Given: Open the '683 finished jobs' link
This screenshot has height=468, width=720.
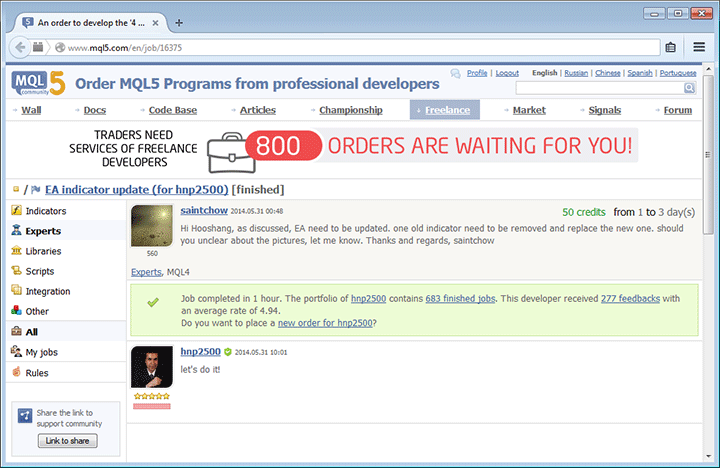Looking at the screenshot, I should pyautogui.click(x=460, y=299).
